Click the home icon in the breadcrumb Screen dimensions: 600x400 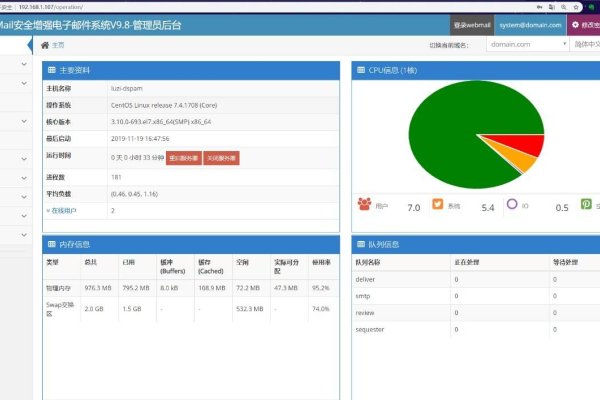pos(45,45)
